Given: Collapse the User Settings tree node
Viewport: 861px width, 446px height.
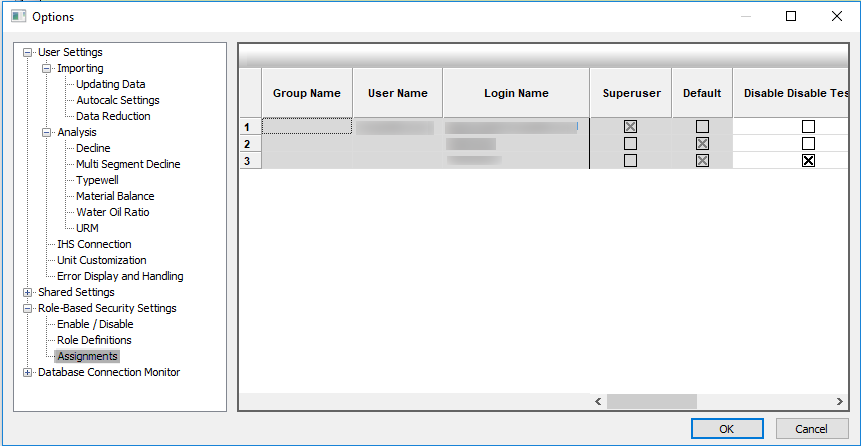Looking at the screenshot, I should [x=28, y=52].
